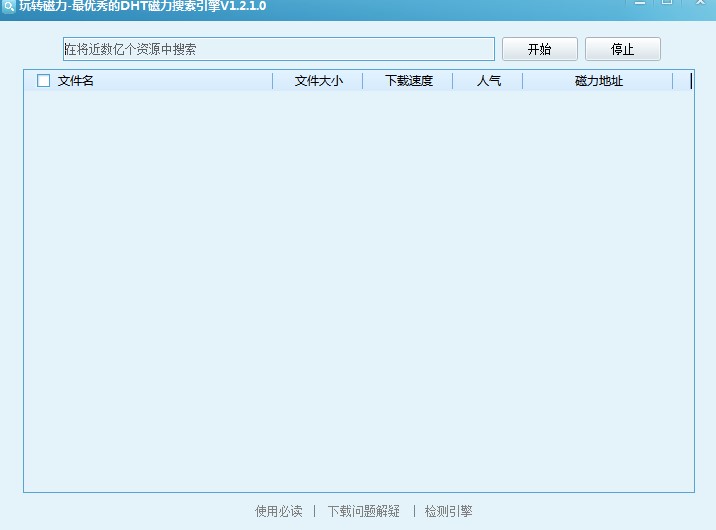
Task: Click the 下载速度 column header
Action: tap(408, 81)
